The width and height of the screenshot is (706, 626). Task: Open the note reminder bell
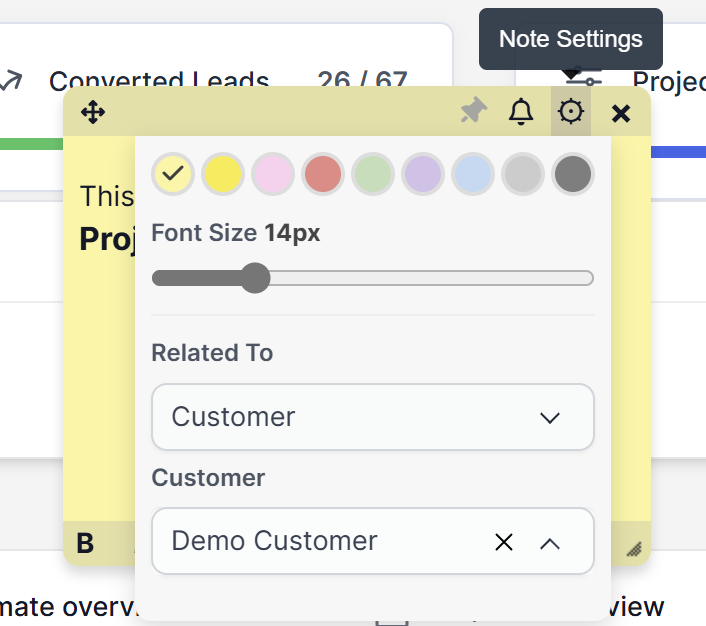[x=521, y=112]
